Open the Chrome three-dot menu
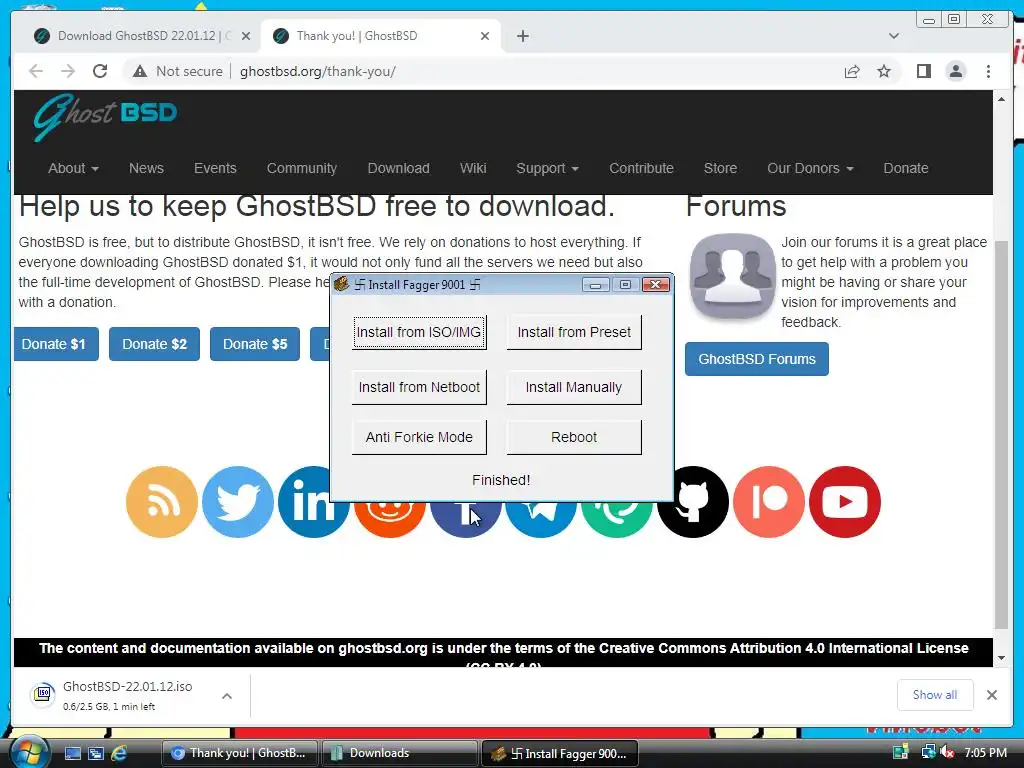 988,71
